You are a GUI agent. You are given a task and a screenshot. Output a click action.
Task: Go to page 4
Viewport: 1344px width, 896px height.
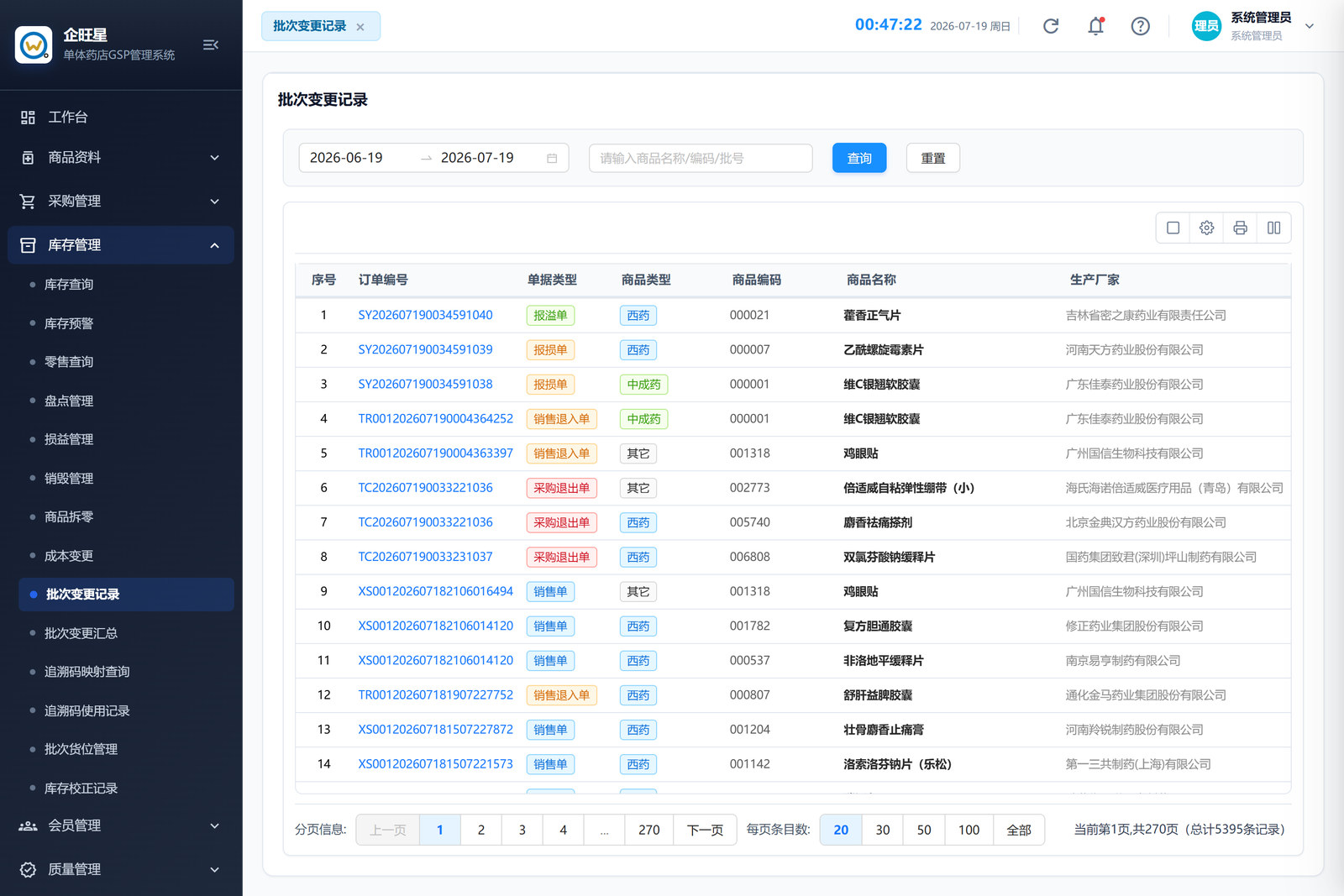coord(564,830)
